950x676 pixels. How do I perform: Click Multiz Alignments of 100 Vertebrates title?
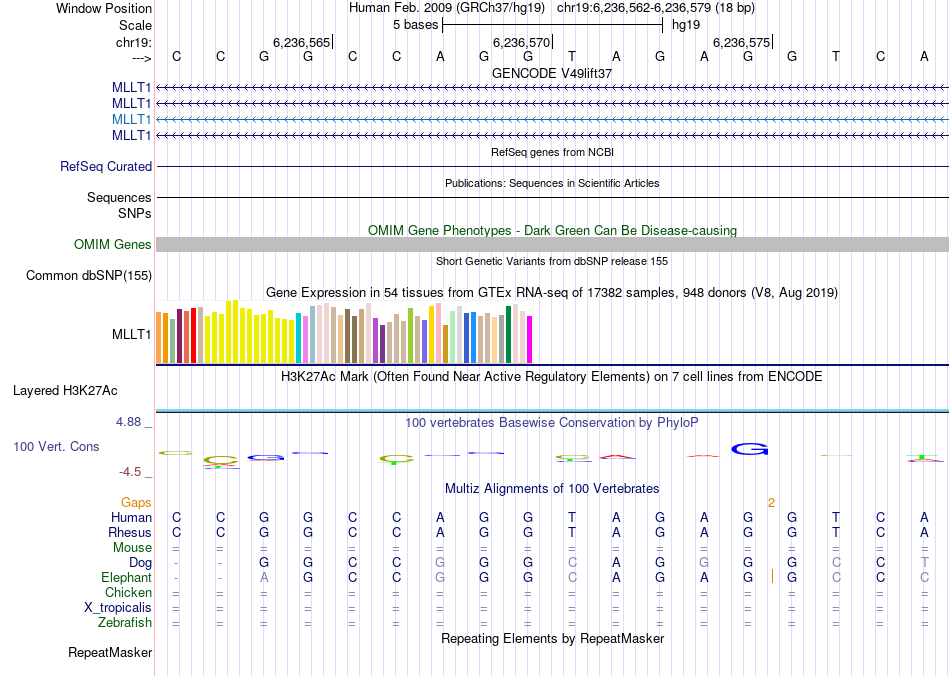point(552,488)
